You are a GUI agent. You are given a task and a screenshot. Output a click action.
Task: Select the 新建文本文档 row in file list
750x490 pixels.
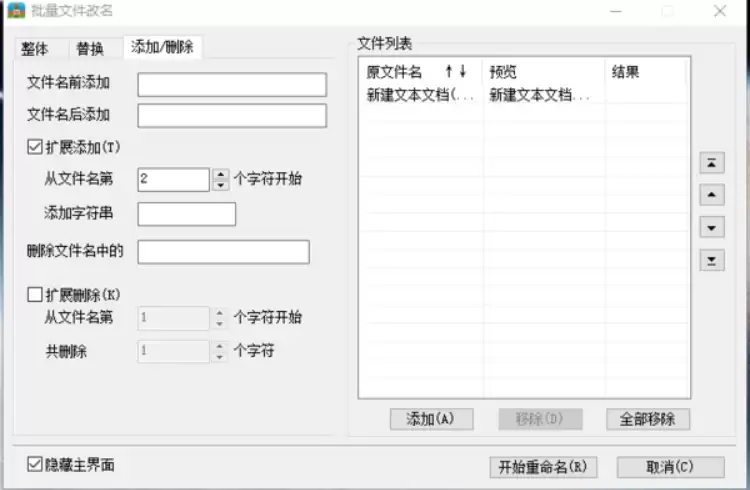pos(524,95)
